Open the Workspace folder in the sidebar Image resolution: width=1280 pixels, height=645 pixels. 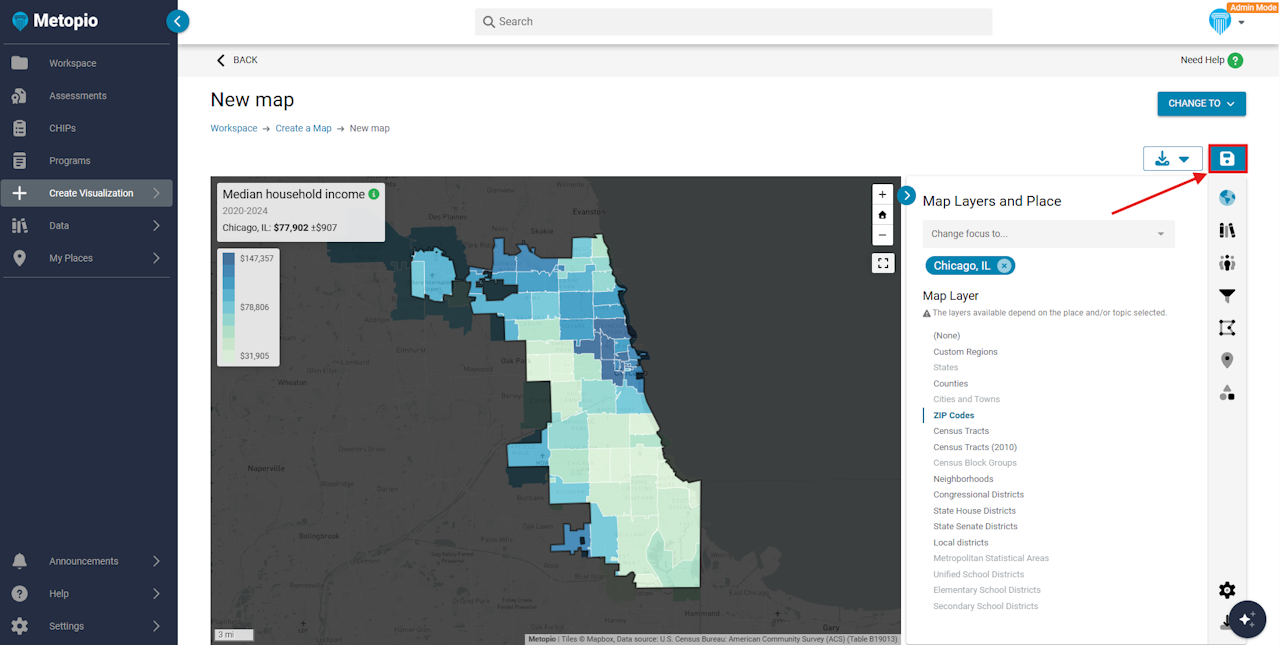[x=72, y=63]
